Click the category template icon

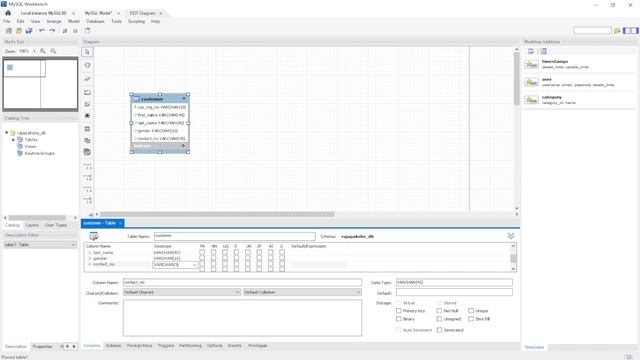point(531,100)
